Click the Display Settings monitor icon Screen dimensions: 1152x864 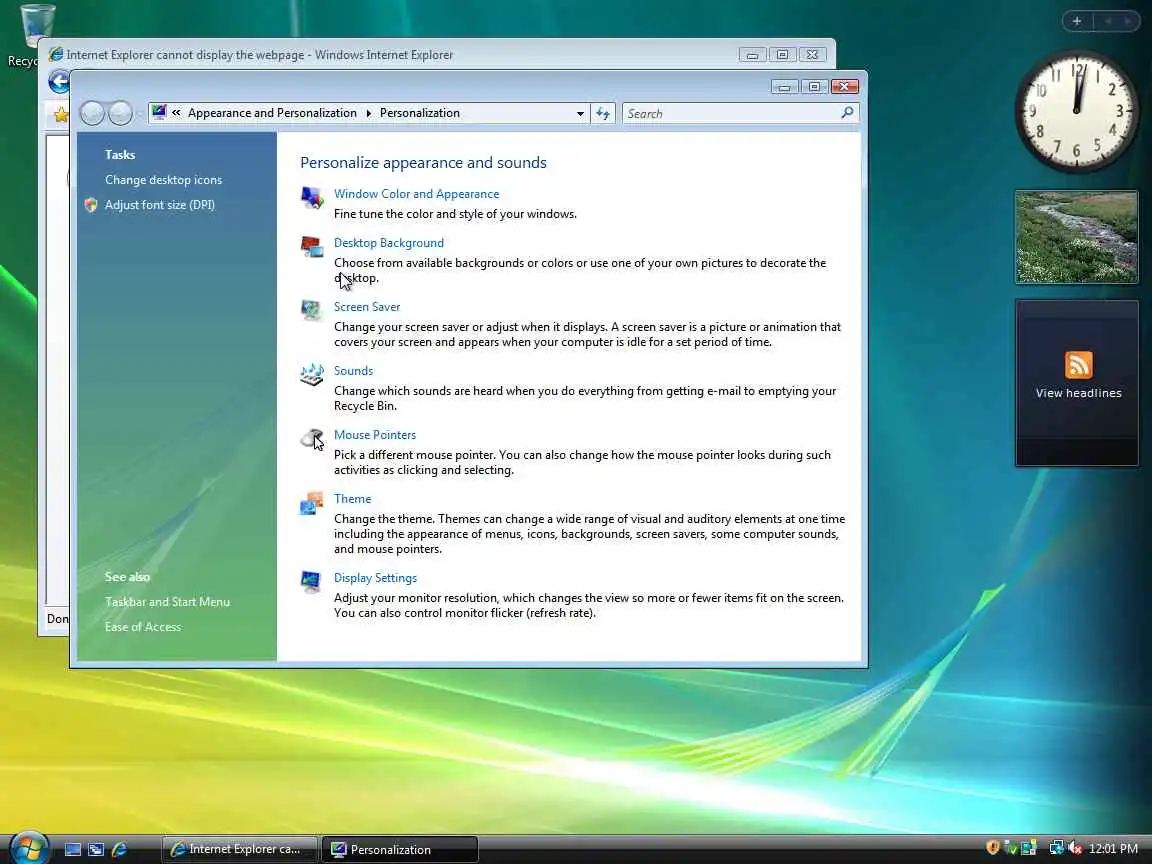pos(312,582)
